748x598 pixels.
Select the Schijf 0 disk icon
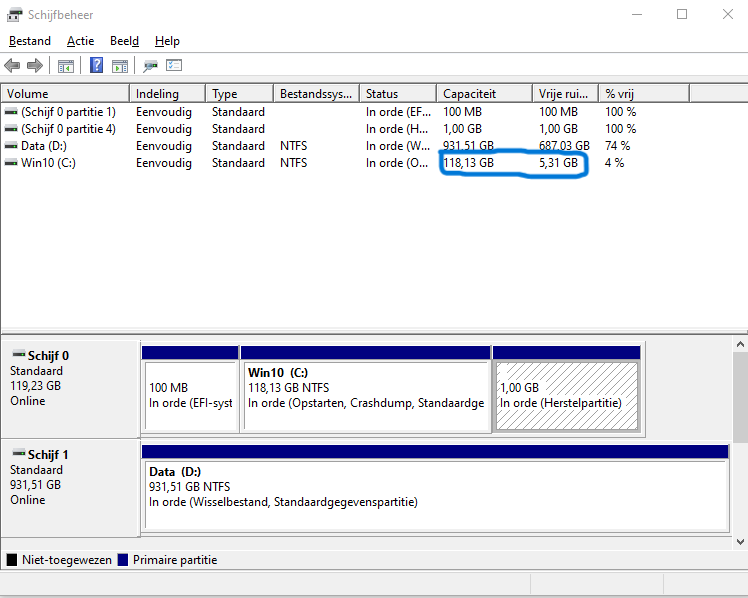tap(18, 355)
